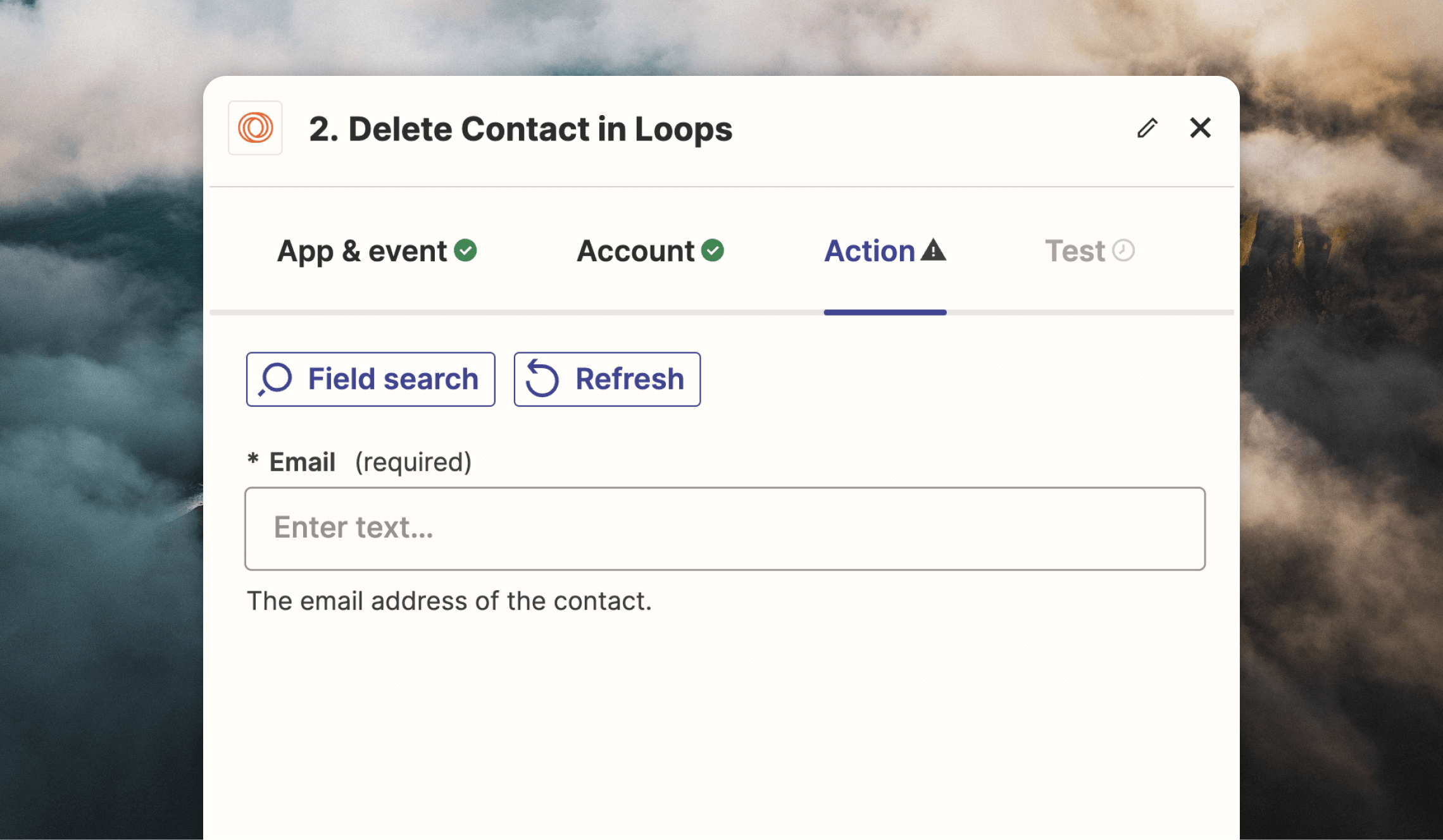Screen dimensions: 1443x840
Task: Click the text "The email address of the contact."
Action: (449, 601)
